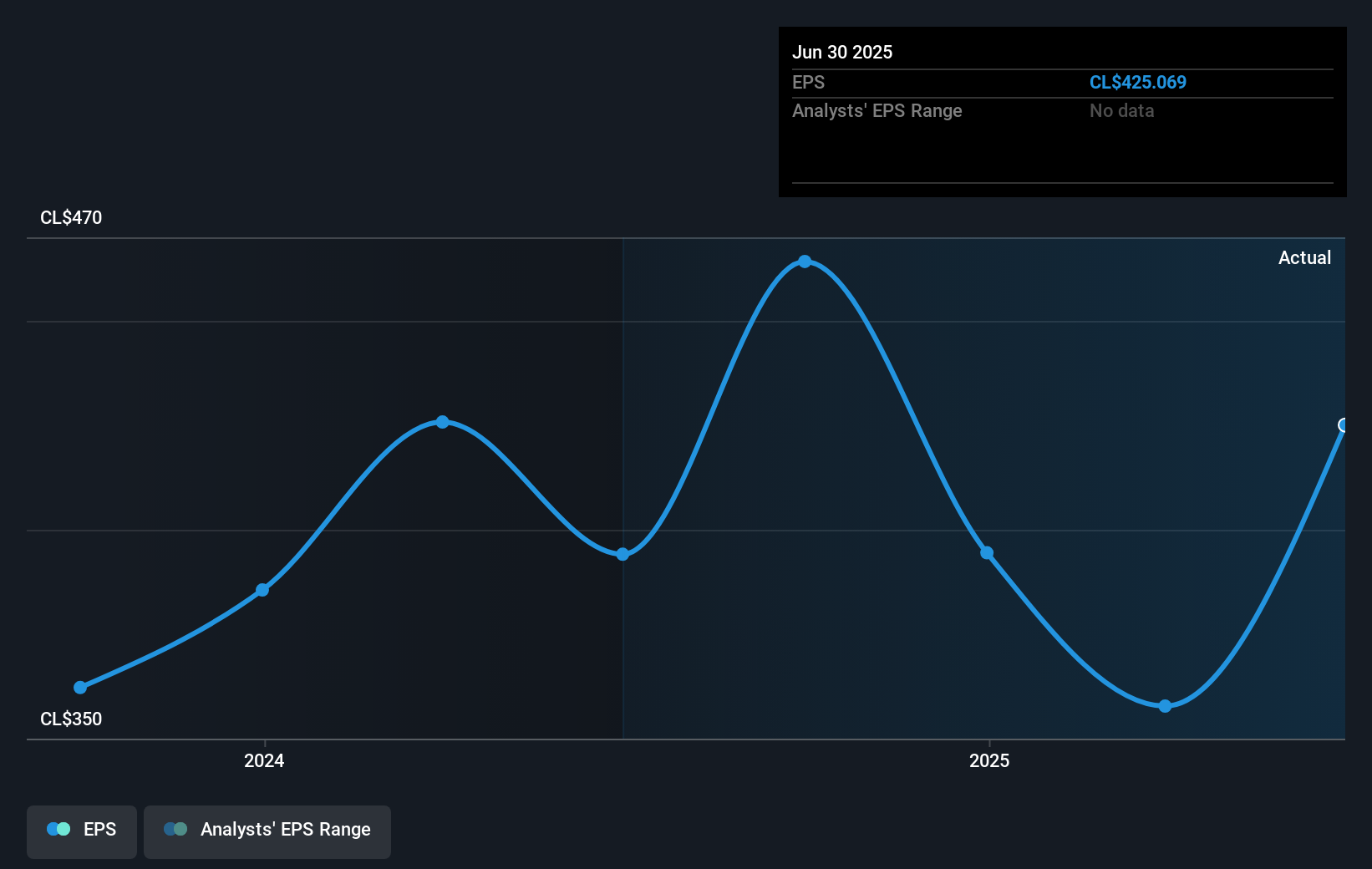Click the CL$425.069 EPS value in tooltip
This screenshot has width=1372, height=869.
[x=1138, y=82]
